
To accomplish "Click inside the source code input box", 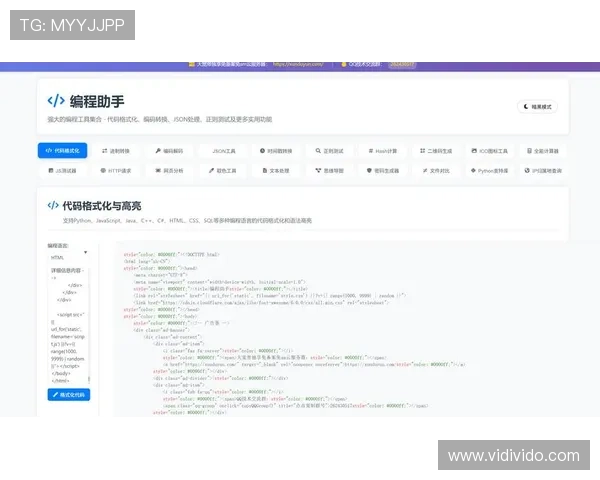I will tap(68, 325).
